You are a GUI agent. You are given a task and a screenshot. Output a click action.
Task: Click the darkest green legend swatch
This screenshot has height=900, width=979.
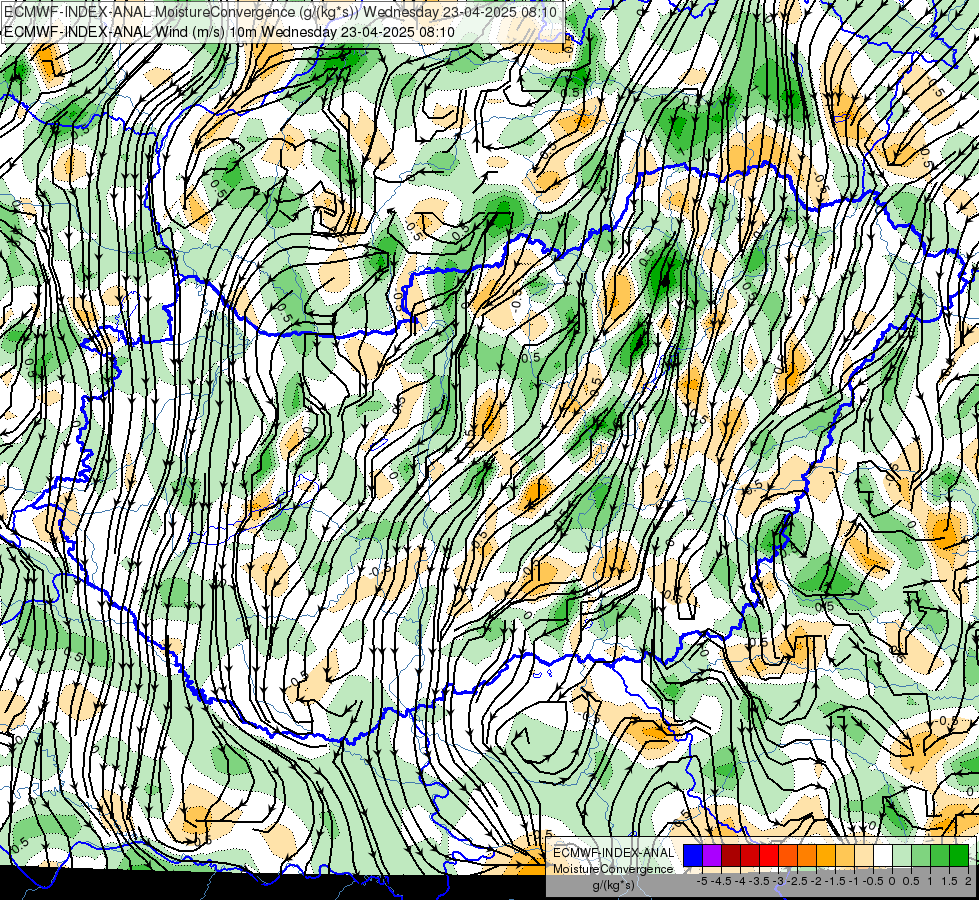tap(958, 855)
